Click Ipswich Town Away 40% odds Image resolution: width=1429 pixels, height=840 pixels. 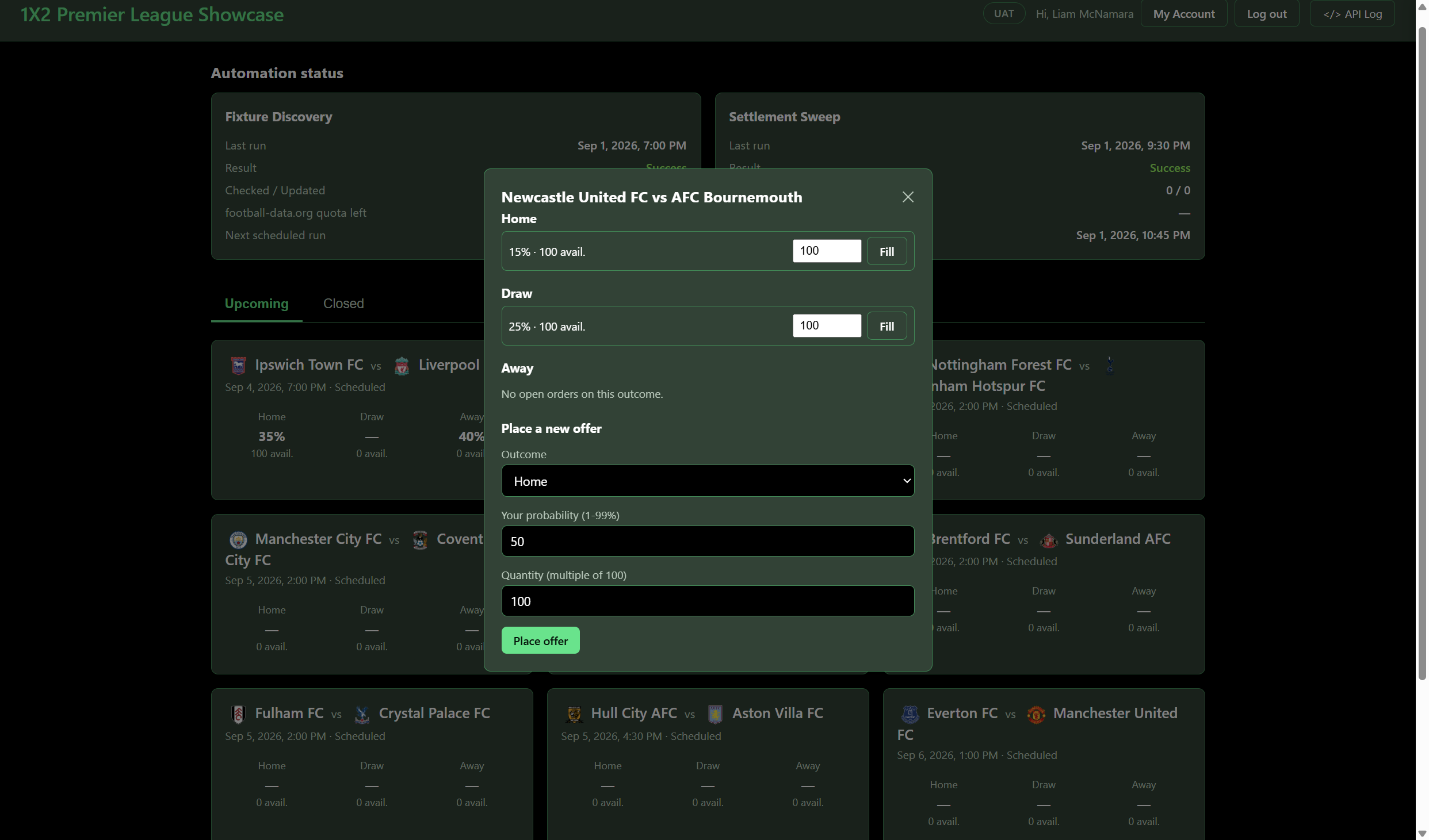tap(471, 436)
